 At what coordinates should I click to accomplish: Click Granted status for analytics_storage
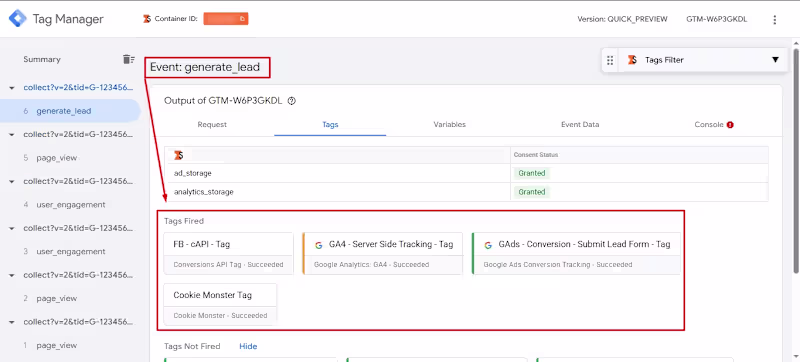[x=532, y=192]
